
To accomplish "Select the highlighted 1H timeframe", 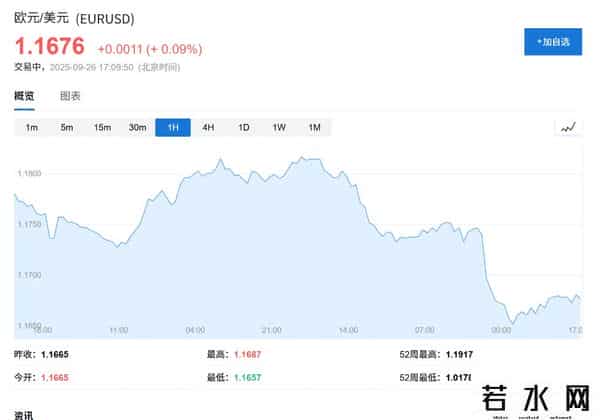I will tap(173, 127).
